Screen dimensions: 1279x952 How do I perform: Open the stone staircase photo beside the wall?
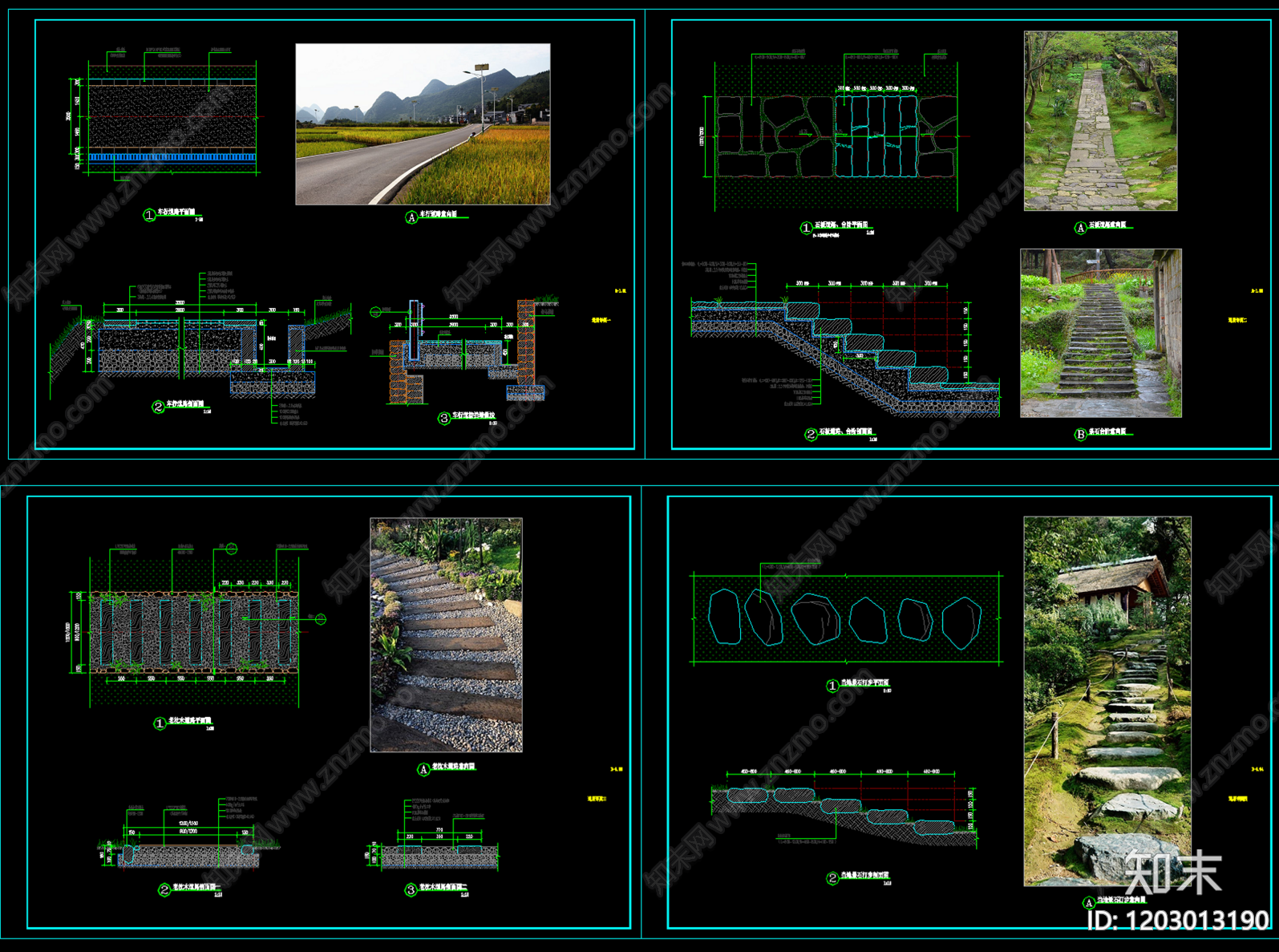pos(1100,333)
